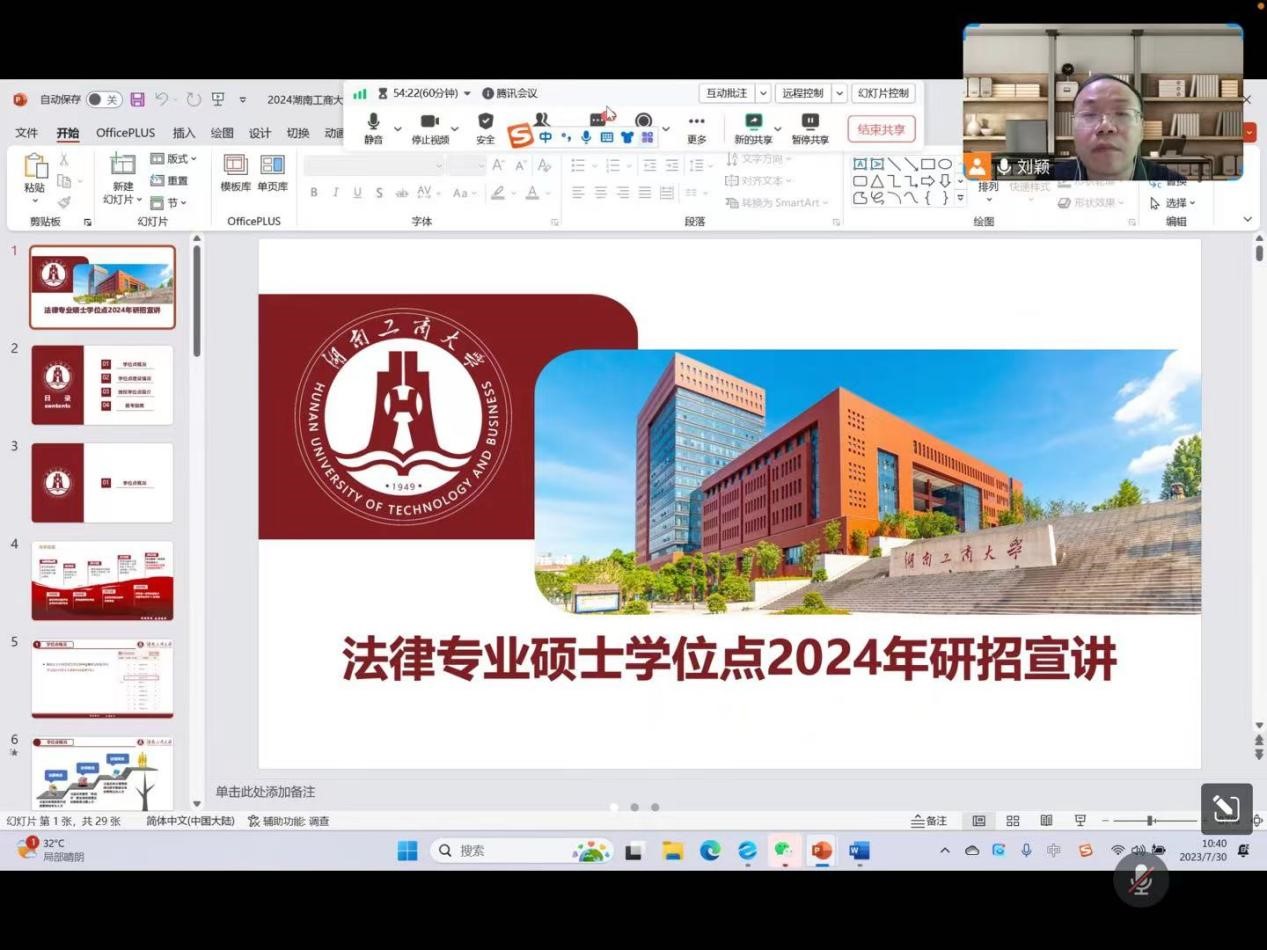Open the 文件 menu tab

click(26, 133)
